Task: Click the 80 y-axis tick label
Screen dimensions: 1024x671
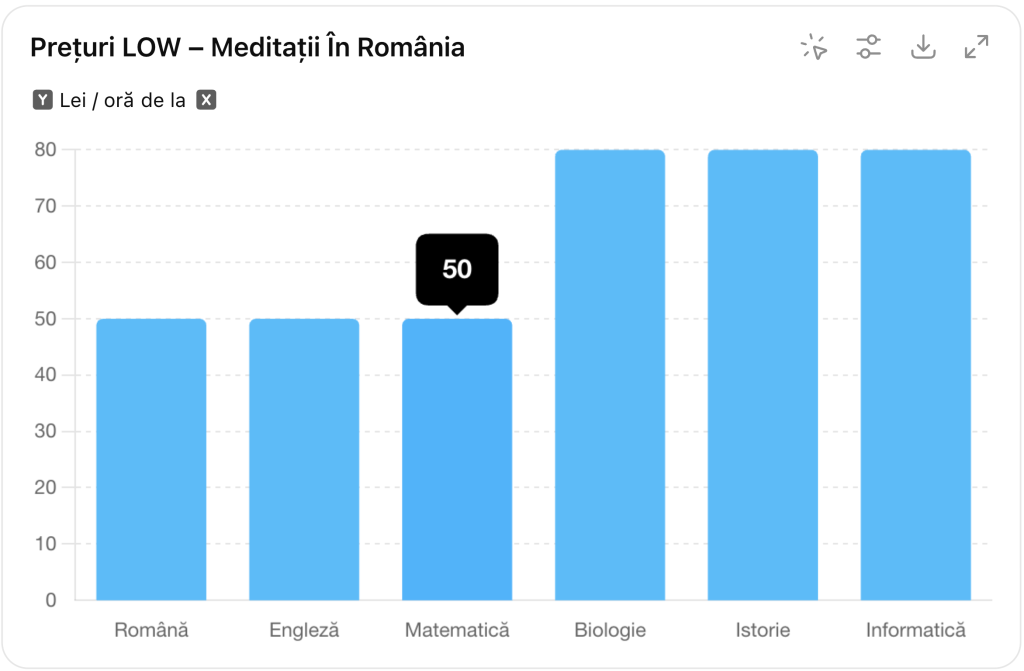Action: 44,150
